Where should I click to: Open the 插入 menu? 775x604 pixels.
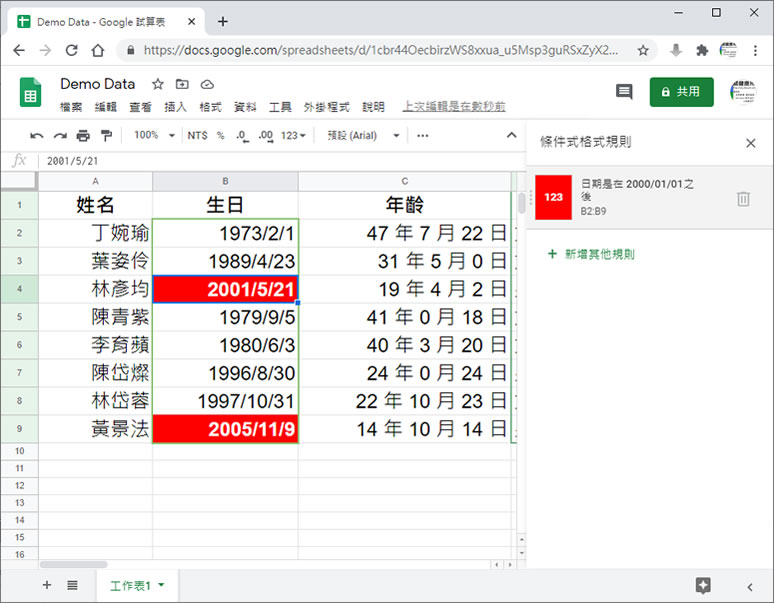(x=175, y=107)
